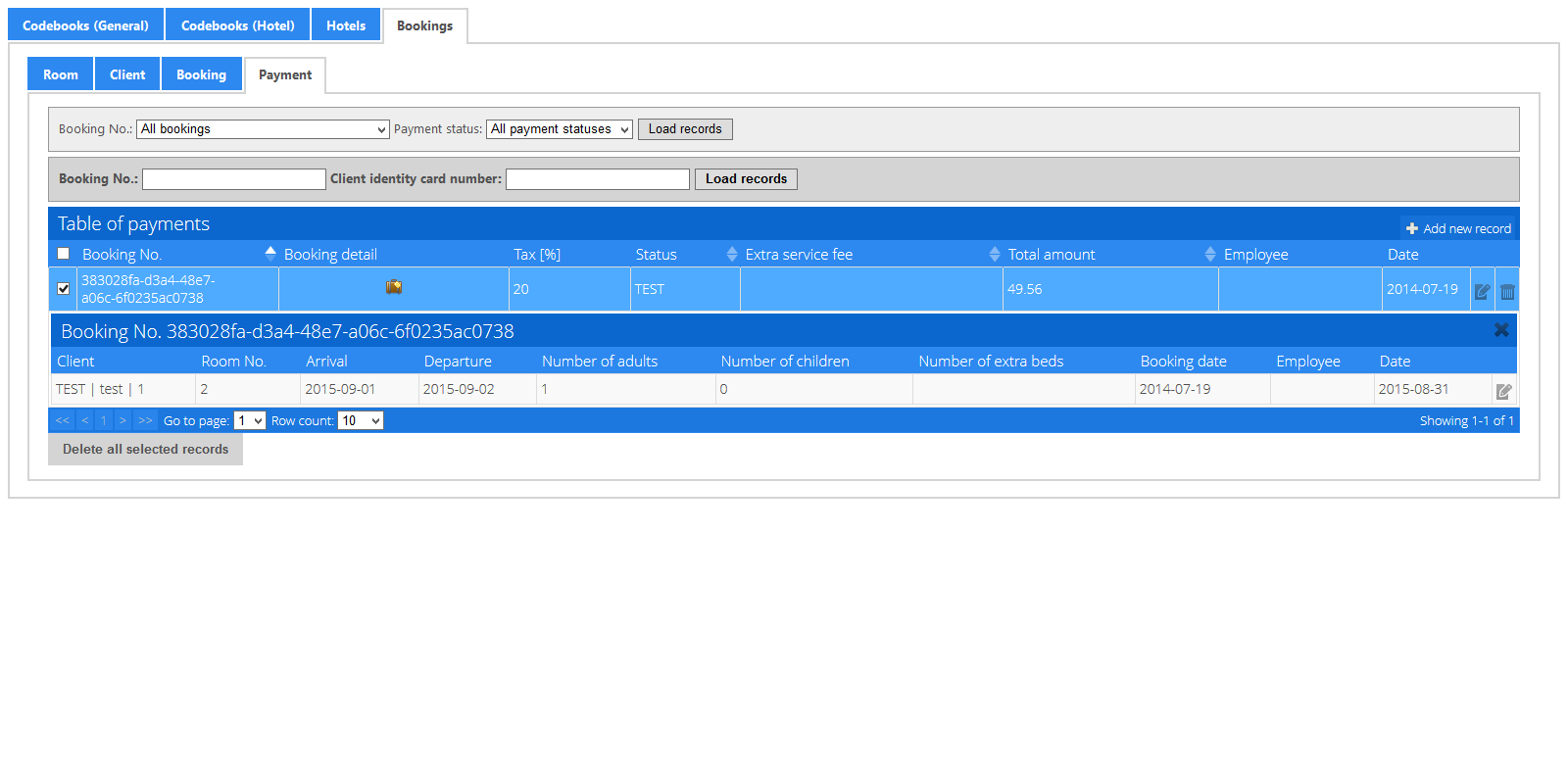The height and width of the screenshot is (774, 1568).
Task: Switch to Codebooks (Hotel) tab
Action: click(238, 25)
